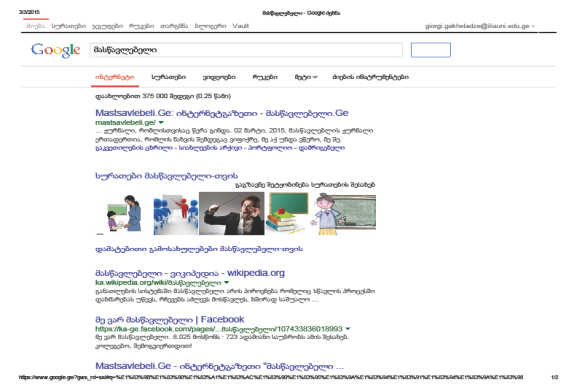This screenshot has height=391, width=578.
Task: Click the chalkboard and books thumbnail
Action: [287, 213]
